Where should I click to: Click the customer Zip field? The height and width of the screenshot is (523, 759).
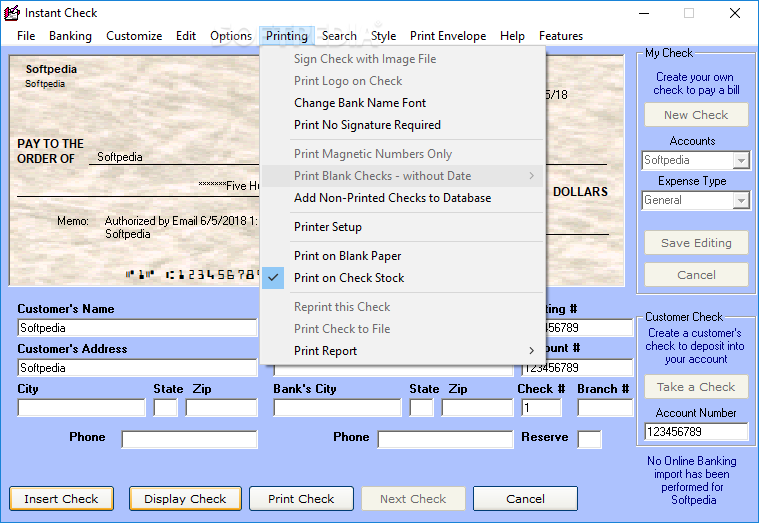[222, 408]
